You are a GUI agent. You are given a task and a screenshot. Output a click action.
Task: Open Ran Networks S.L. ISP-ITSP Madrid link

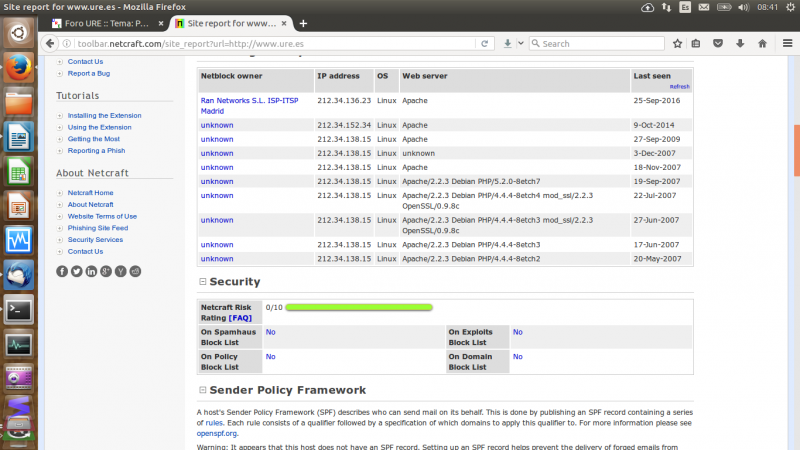click(249, 106)
